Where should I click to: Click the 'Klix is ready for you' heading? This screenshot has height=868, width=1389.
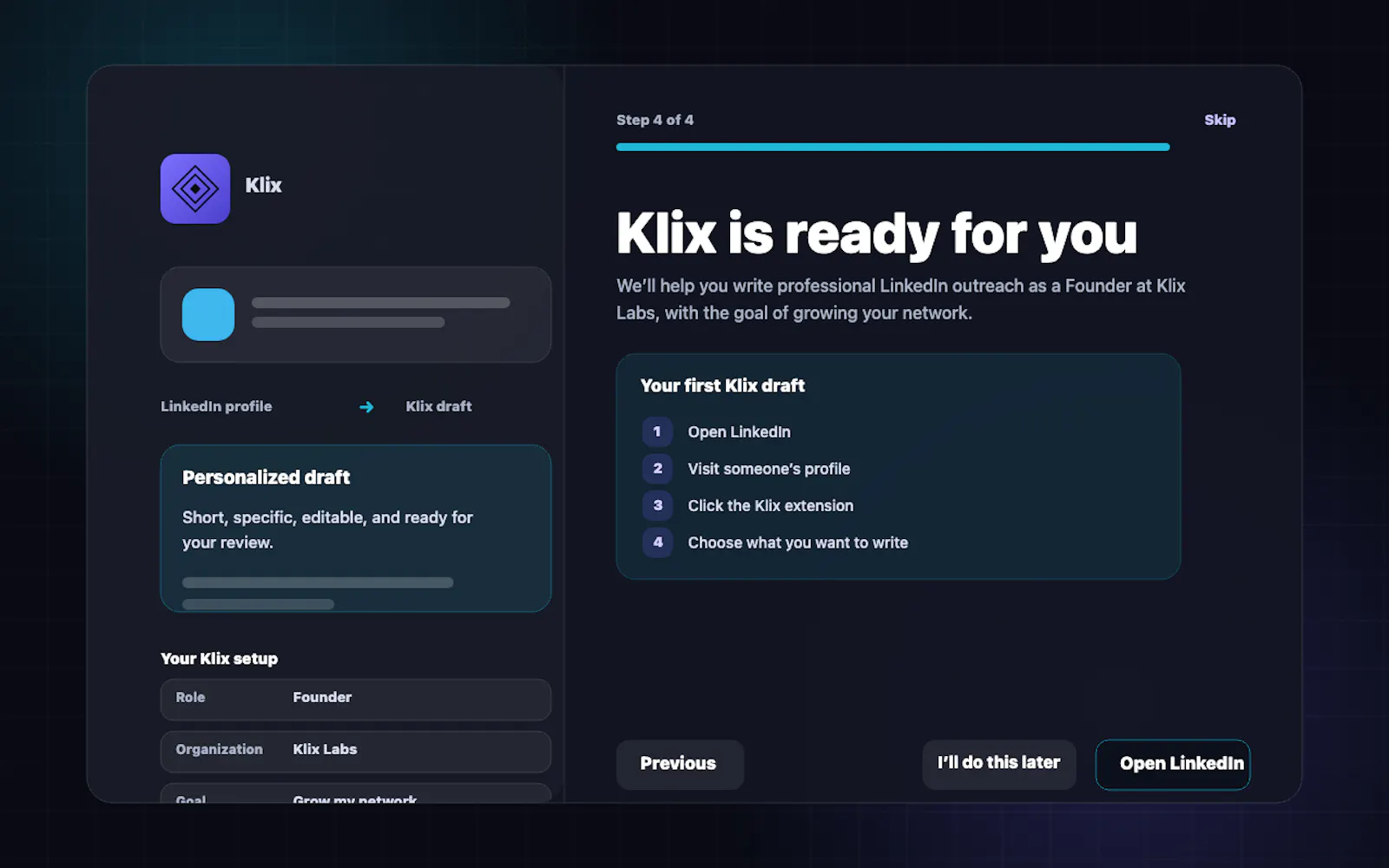(x=877, y=234)
